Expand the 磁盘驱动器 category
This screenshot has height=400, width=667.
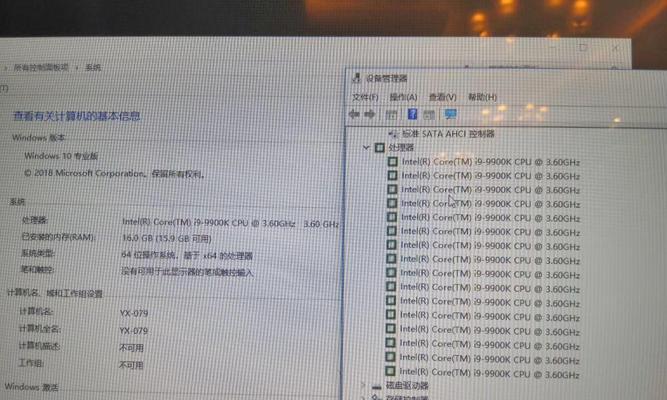coord(363,386)
